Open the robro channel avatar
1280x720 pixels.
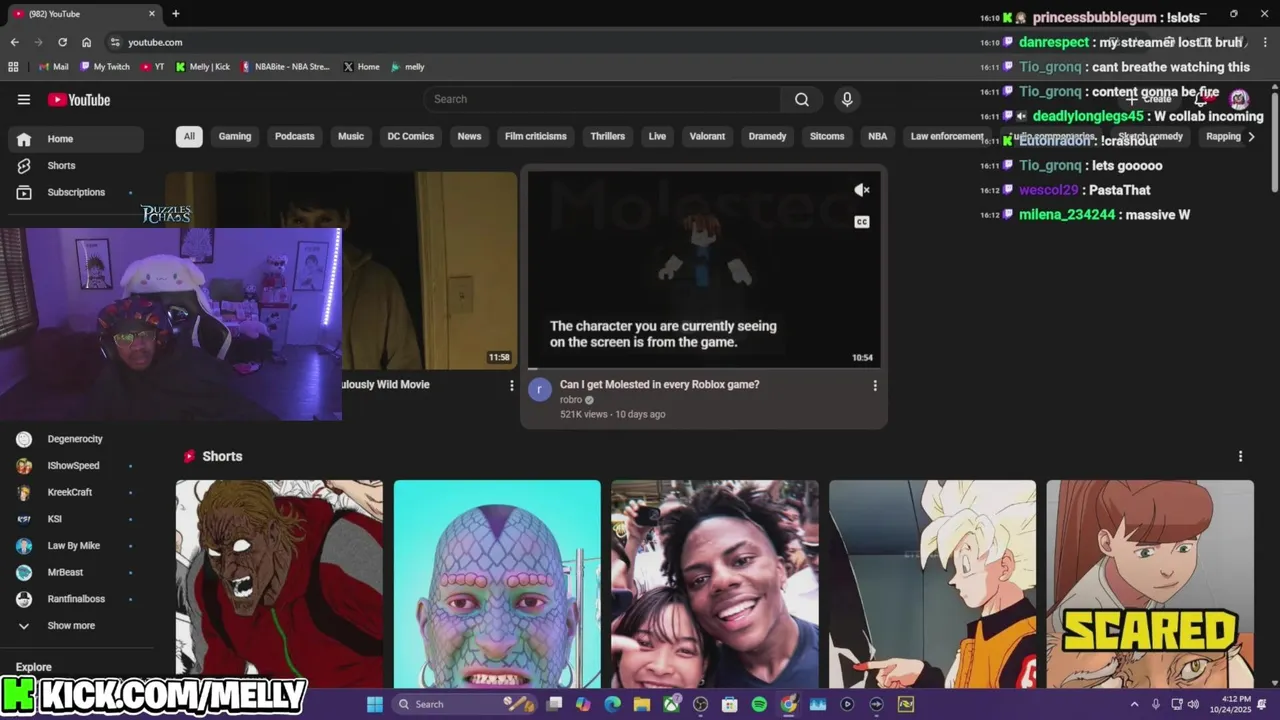pos(540,390)
